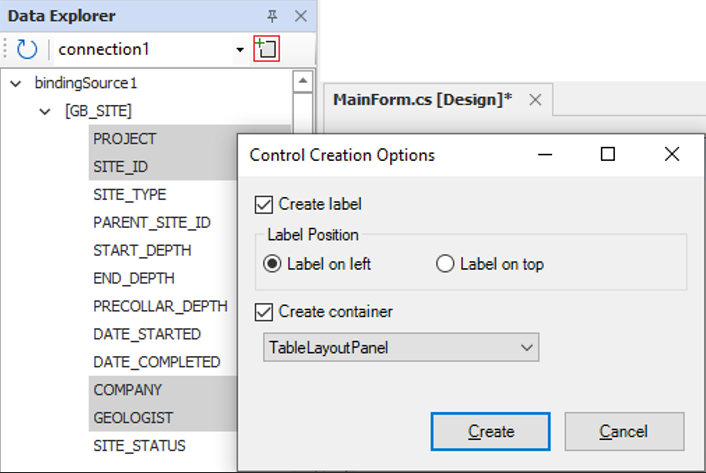
Task: Collapse the bindingSource1 tree node
Action: pyautogui.click(x=15, y=83)
